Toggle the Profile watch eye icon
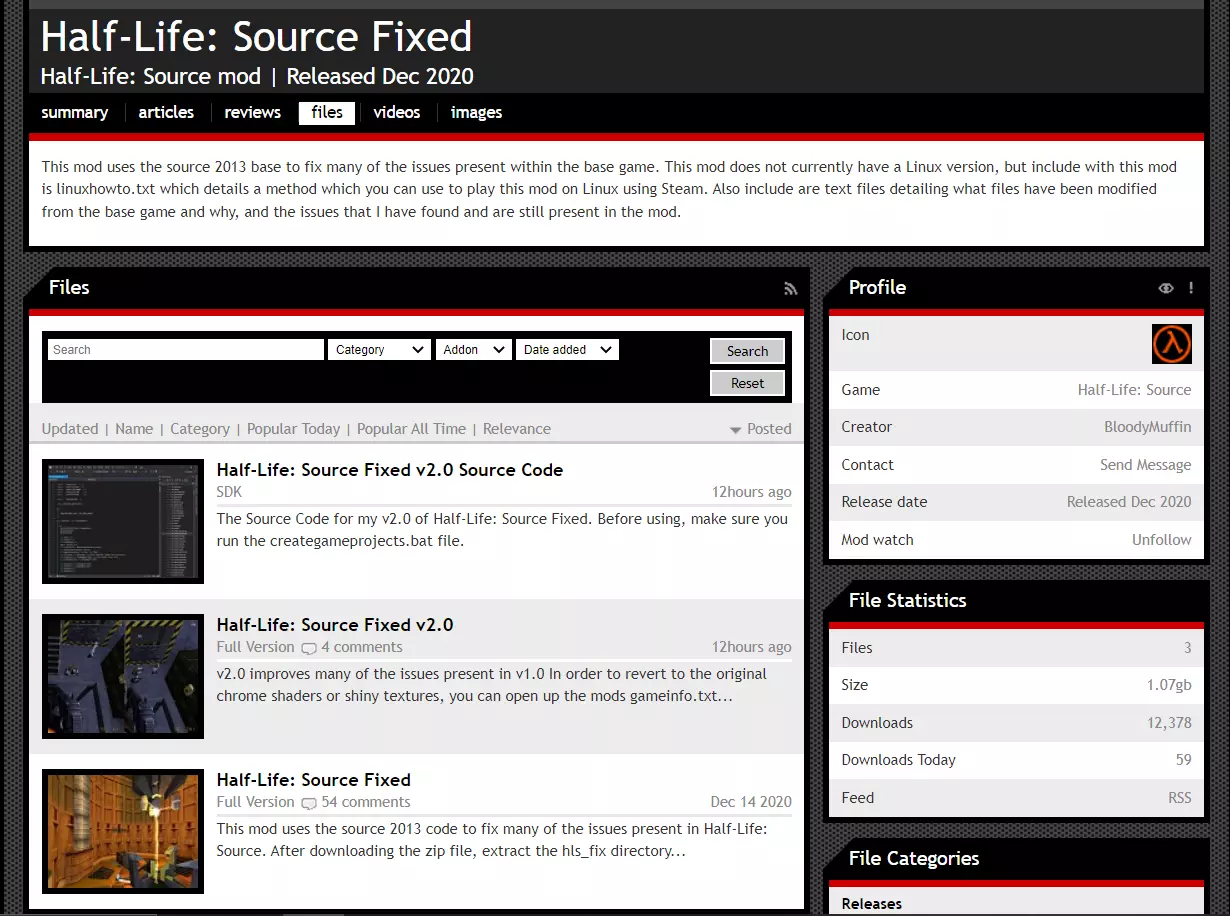Viewport: 1230px width, 916px height. (x=1166, y=288)
